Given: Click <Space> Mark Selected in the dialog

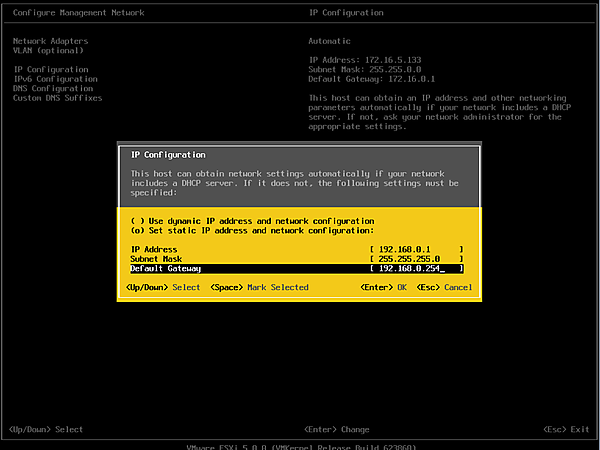Looking at the screenshot, I should click(259, 287).
